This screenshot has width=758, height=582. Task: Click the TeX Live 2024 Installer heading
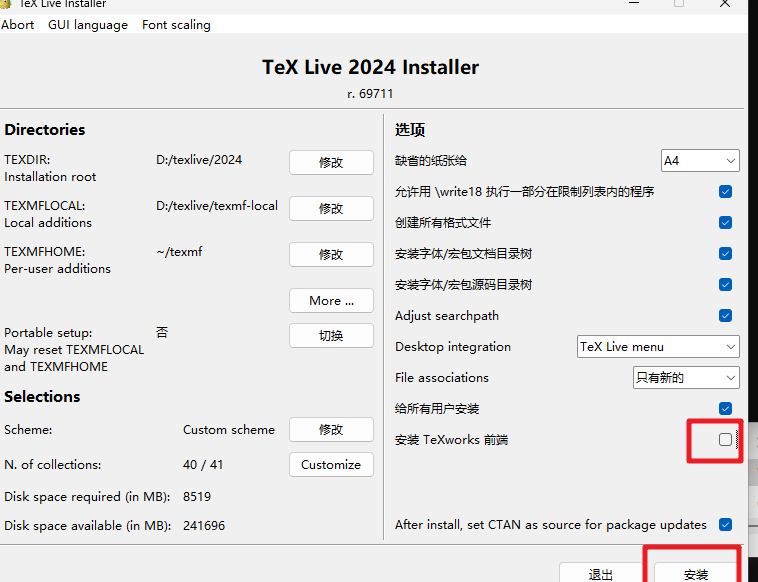pyautogui.click(x=370, y=67)
